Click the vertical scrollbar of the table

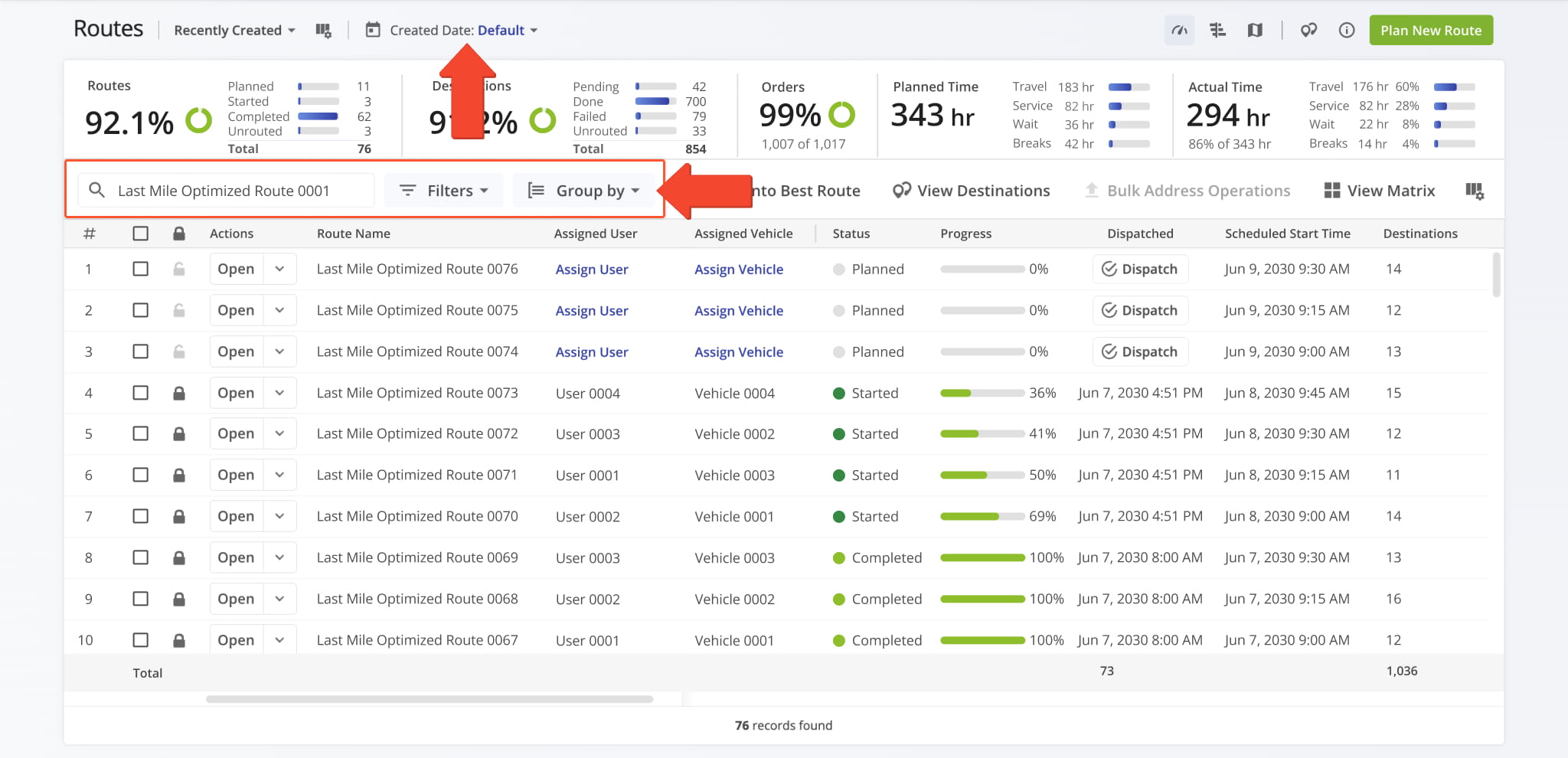pyautogui.click(x=1496, y=274)
